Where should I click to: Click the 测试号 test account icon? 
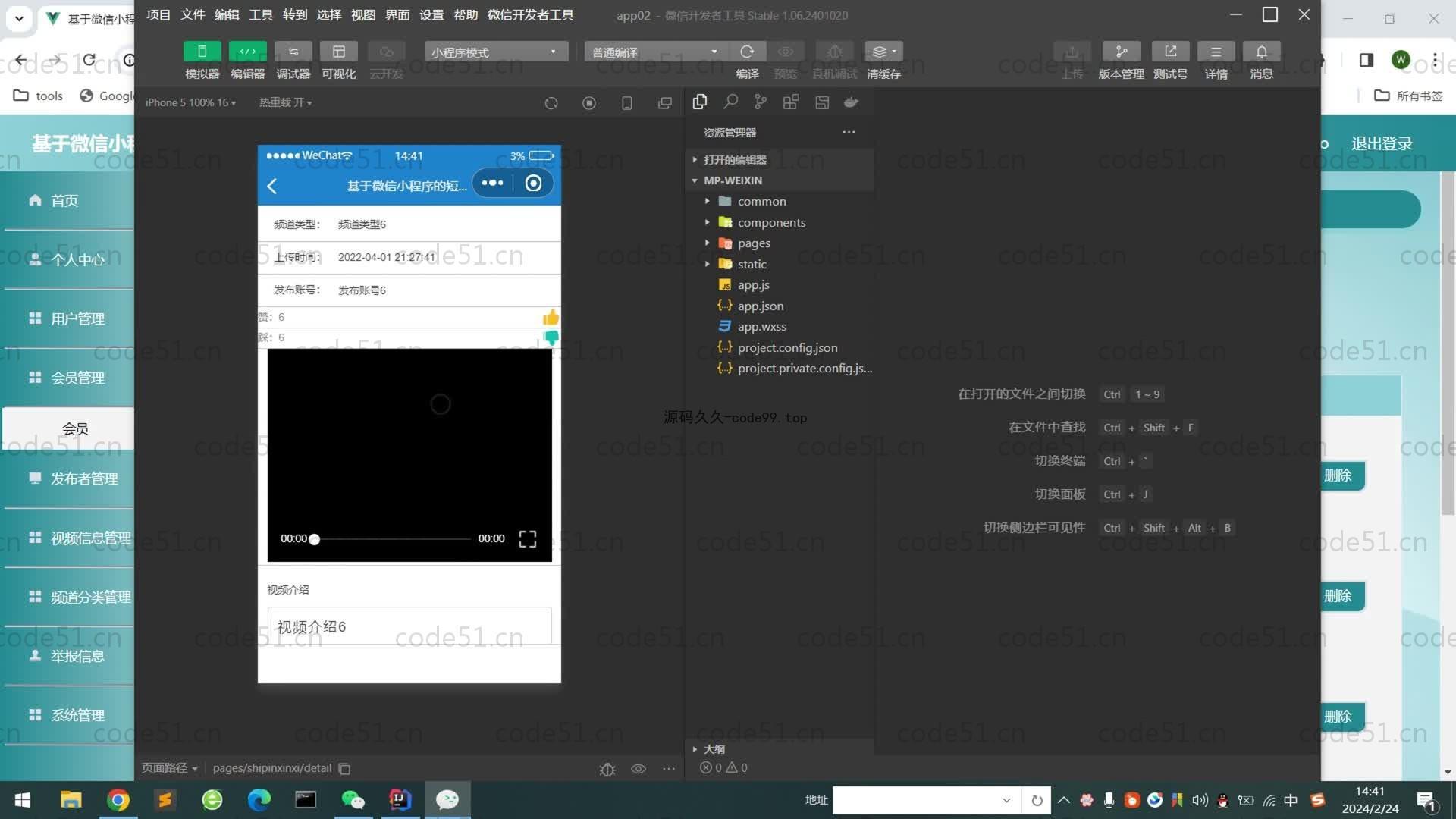click(x=1170, y=52)
